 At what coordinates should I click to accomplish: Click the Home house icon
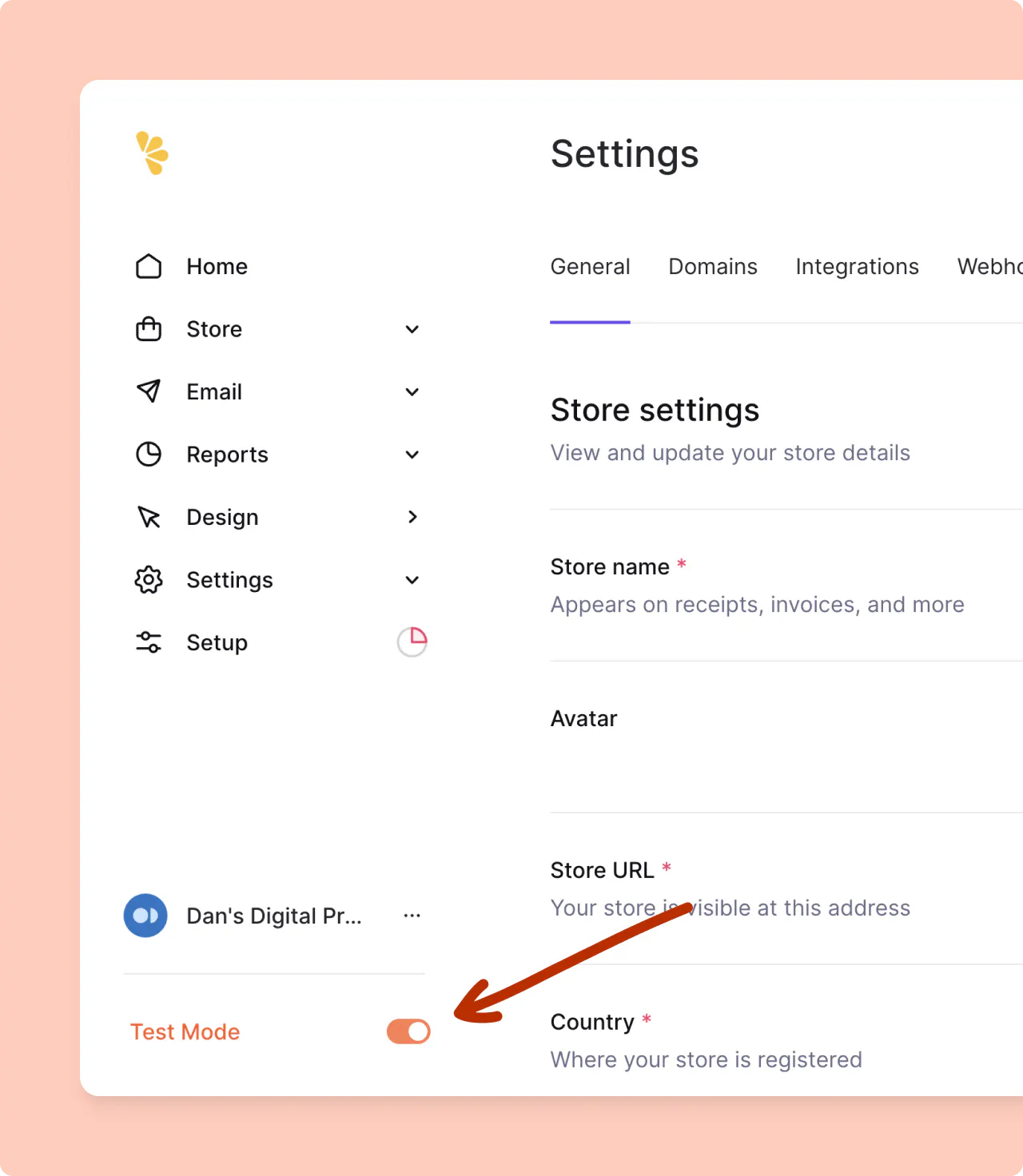coord(149,267)
